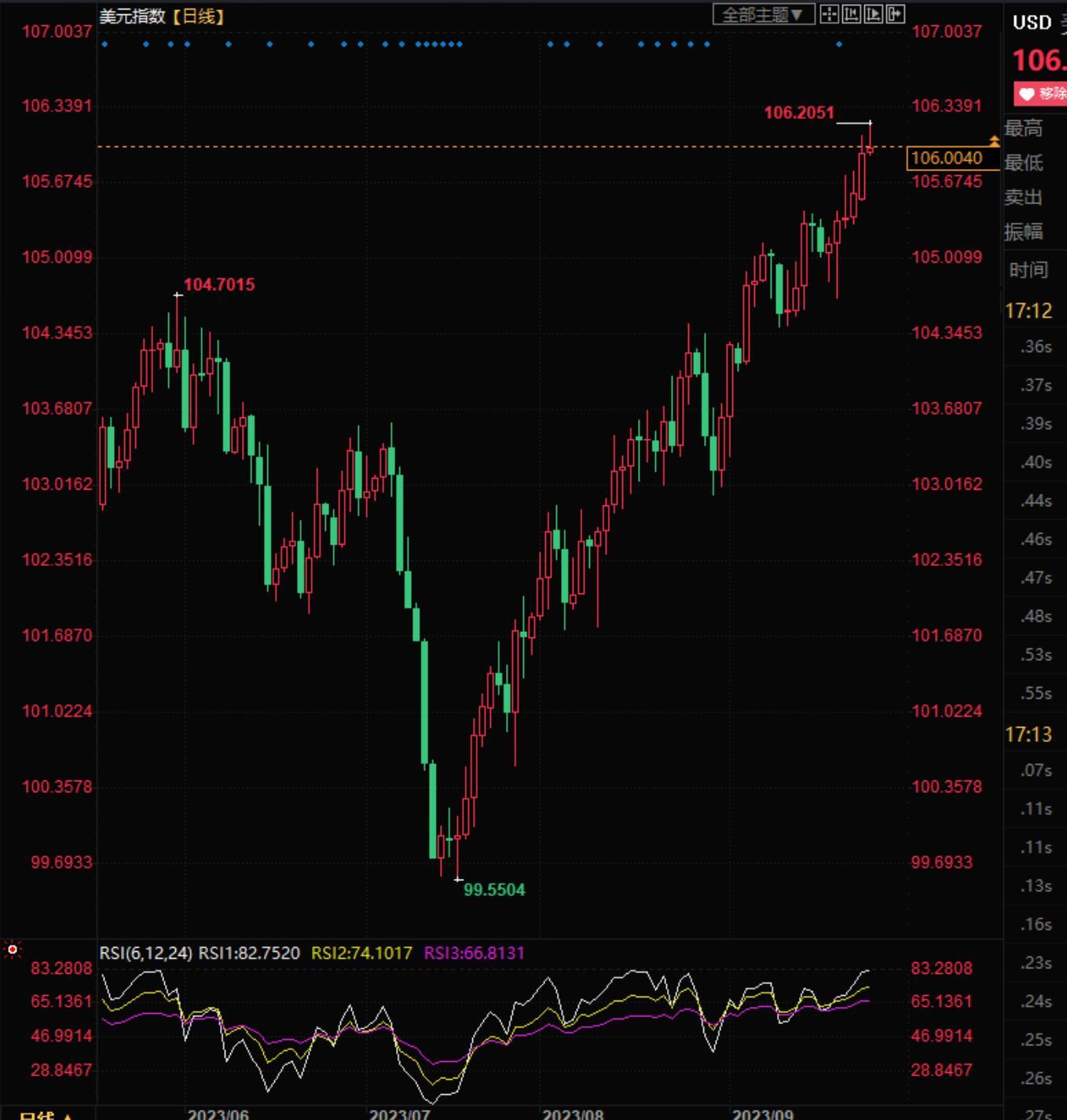Screen dimensions: 1067x1120
Task: Click 102.3516 on the right price axis
Action: (947, 560)
